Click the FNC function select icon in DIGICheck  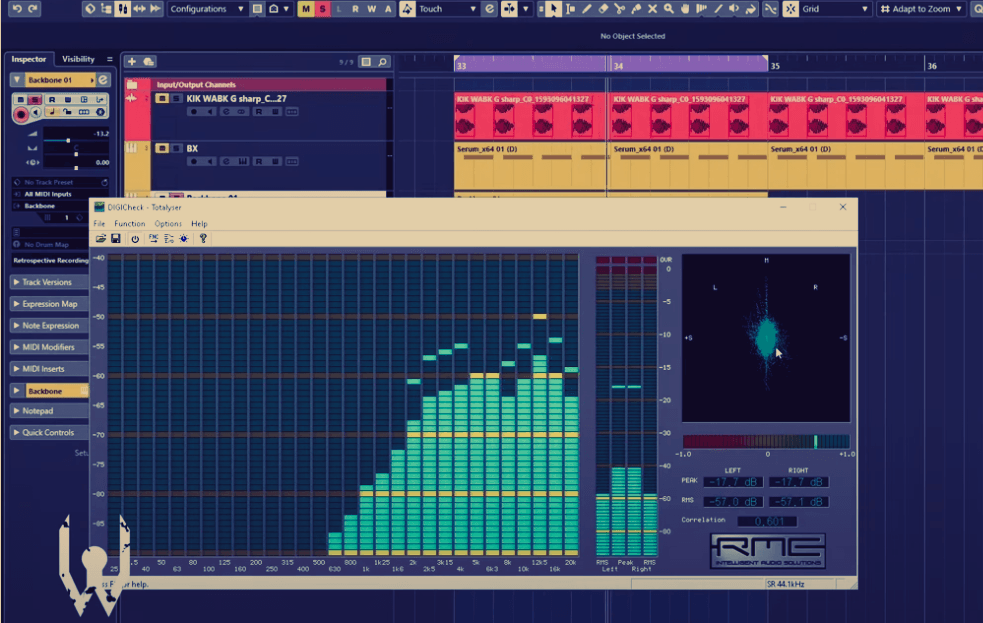click(153, 238)
